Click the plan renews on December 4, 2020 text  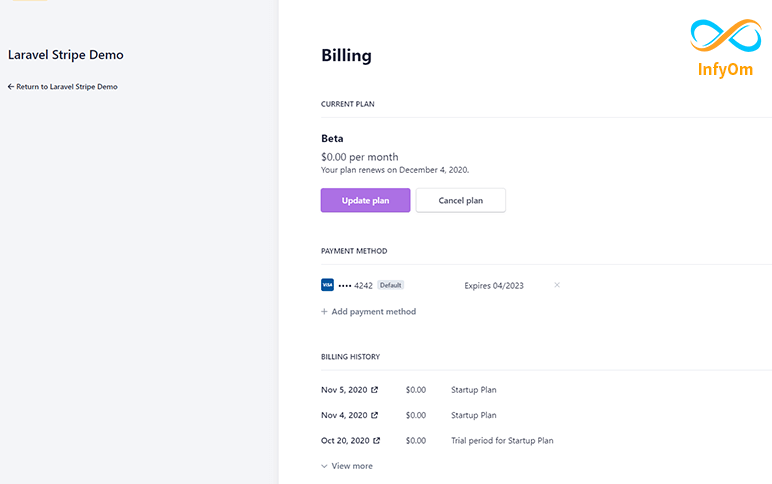pos(395,170)
